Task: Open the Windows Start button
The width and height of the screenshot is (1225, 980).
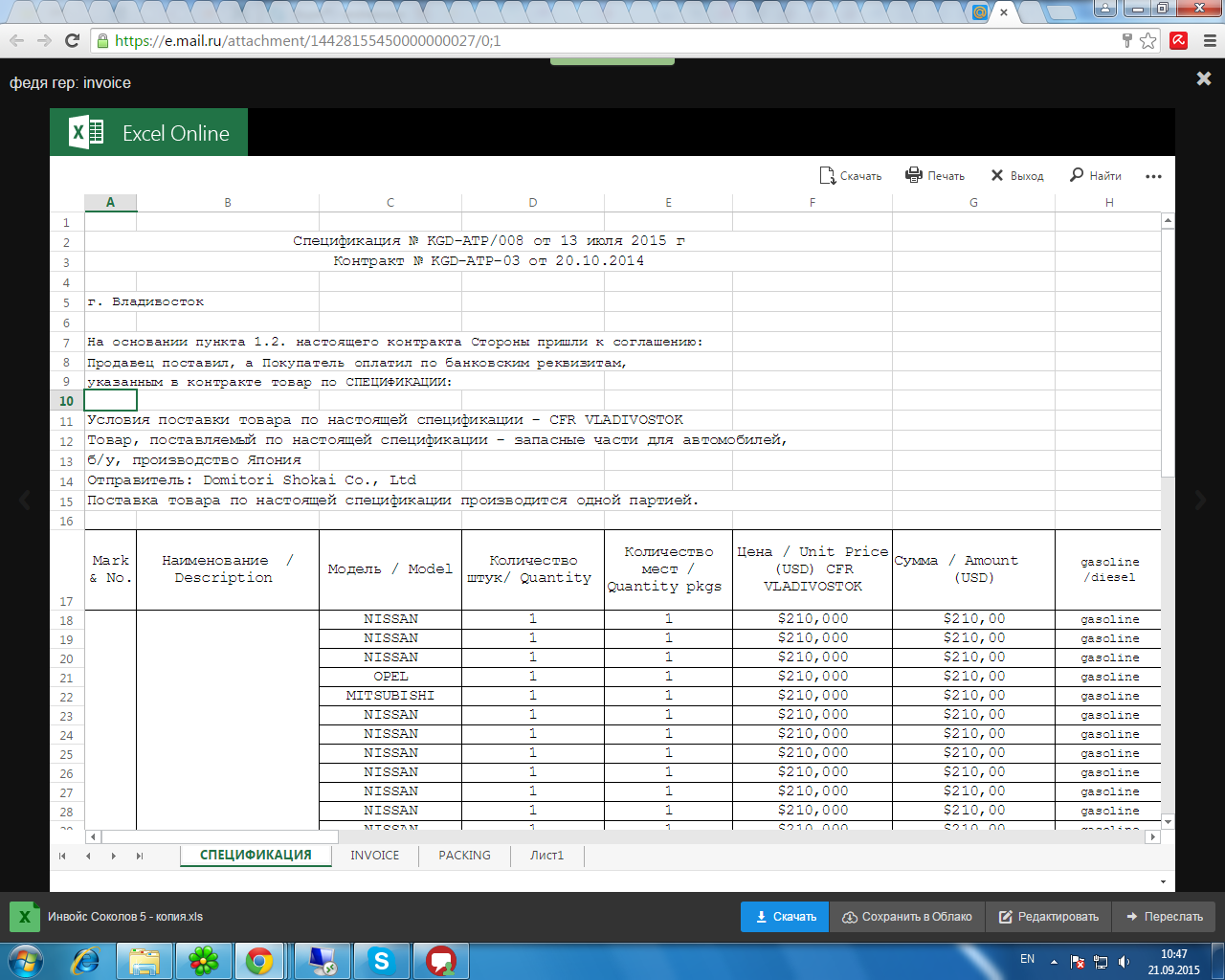Action: (25, 961)
